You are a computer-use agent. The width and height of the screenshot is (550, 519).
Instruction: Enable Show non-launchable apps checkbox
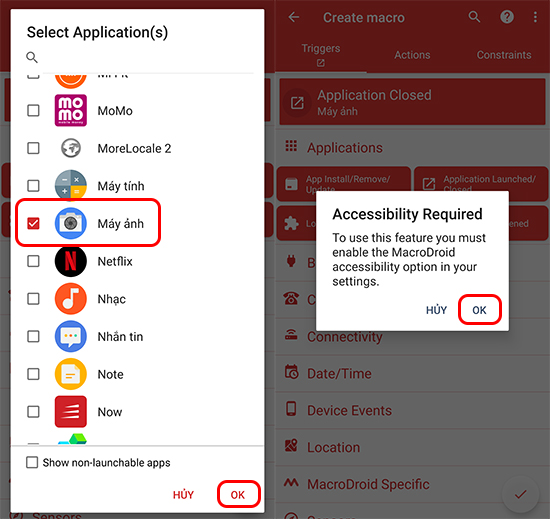point(32,462)
